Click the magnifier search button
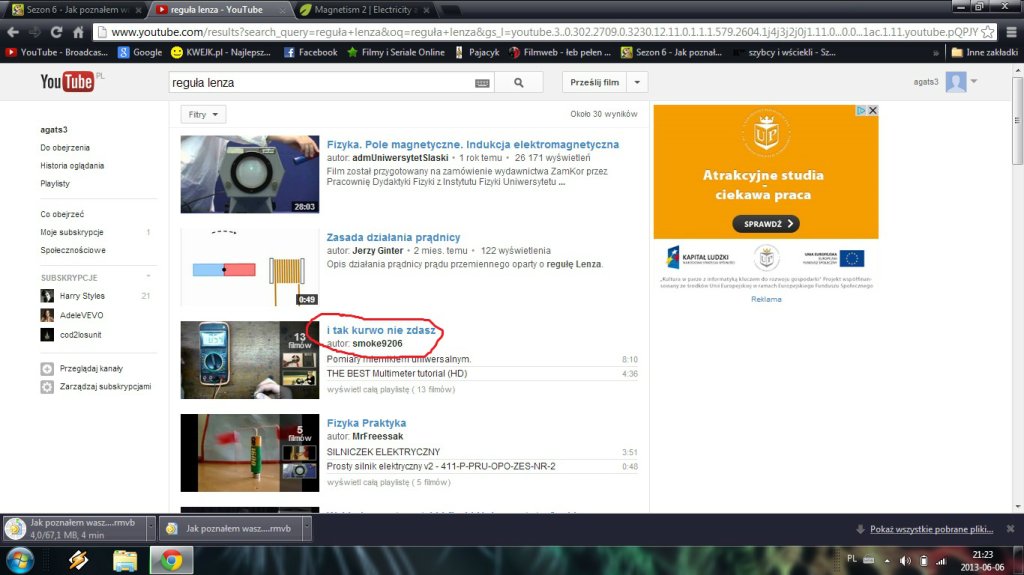The width and height of the screenshot is (1024, 575). pos(519,83)
